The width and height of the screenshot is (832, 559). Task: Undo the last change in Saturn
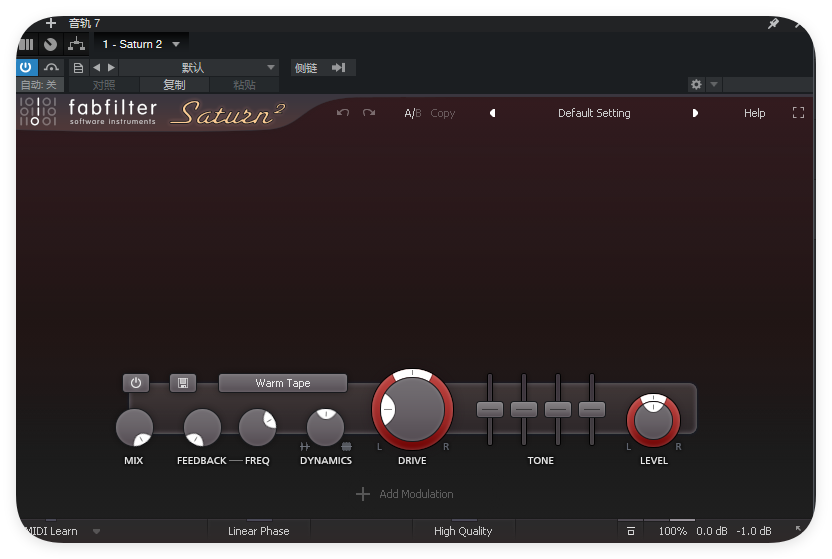343,113
